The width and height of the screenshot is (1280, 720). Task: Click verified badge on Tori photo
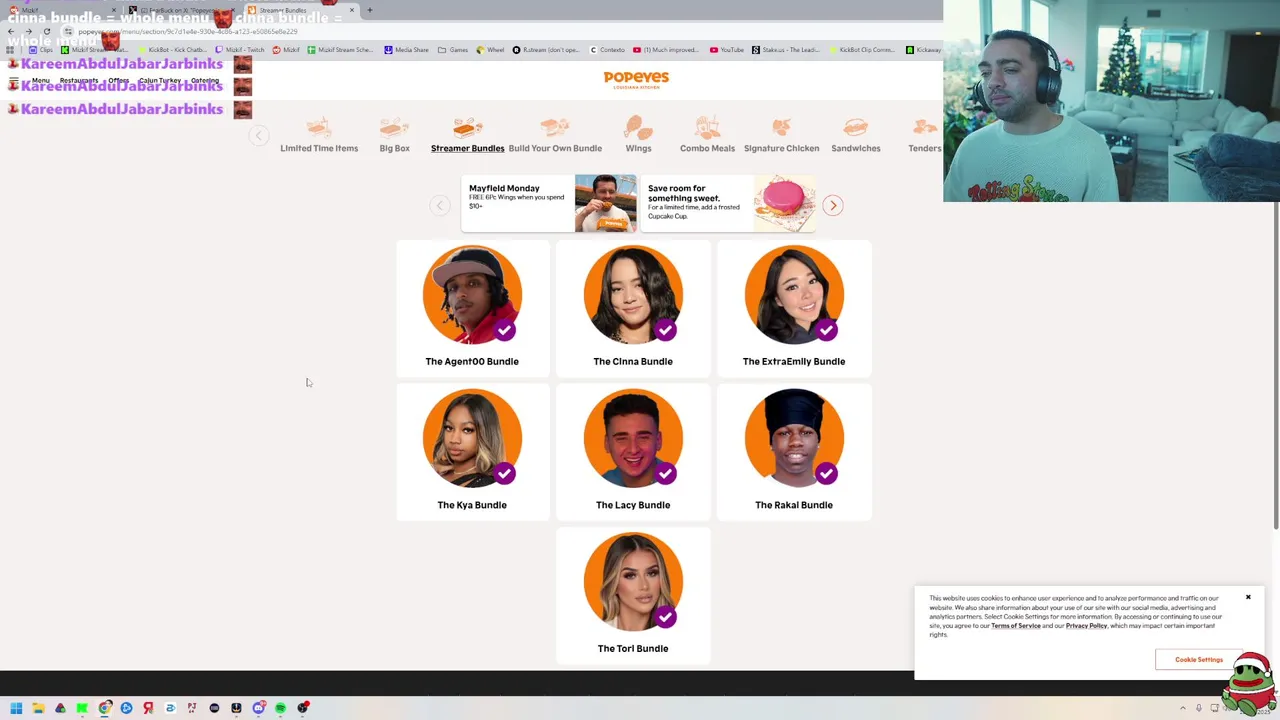(665, 617)
